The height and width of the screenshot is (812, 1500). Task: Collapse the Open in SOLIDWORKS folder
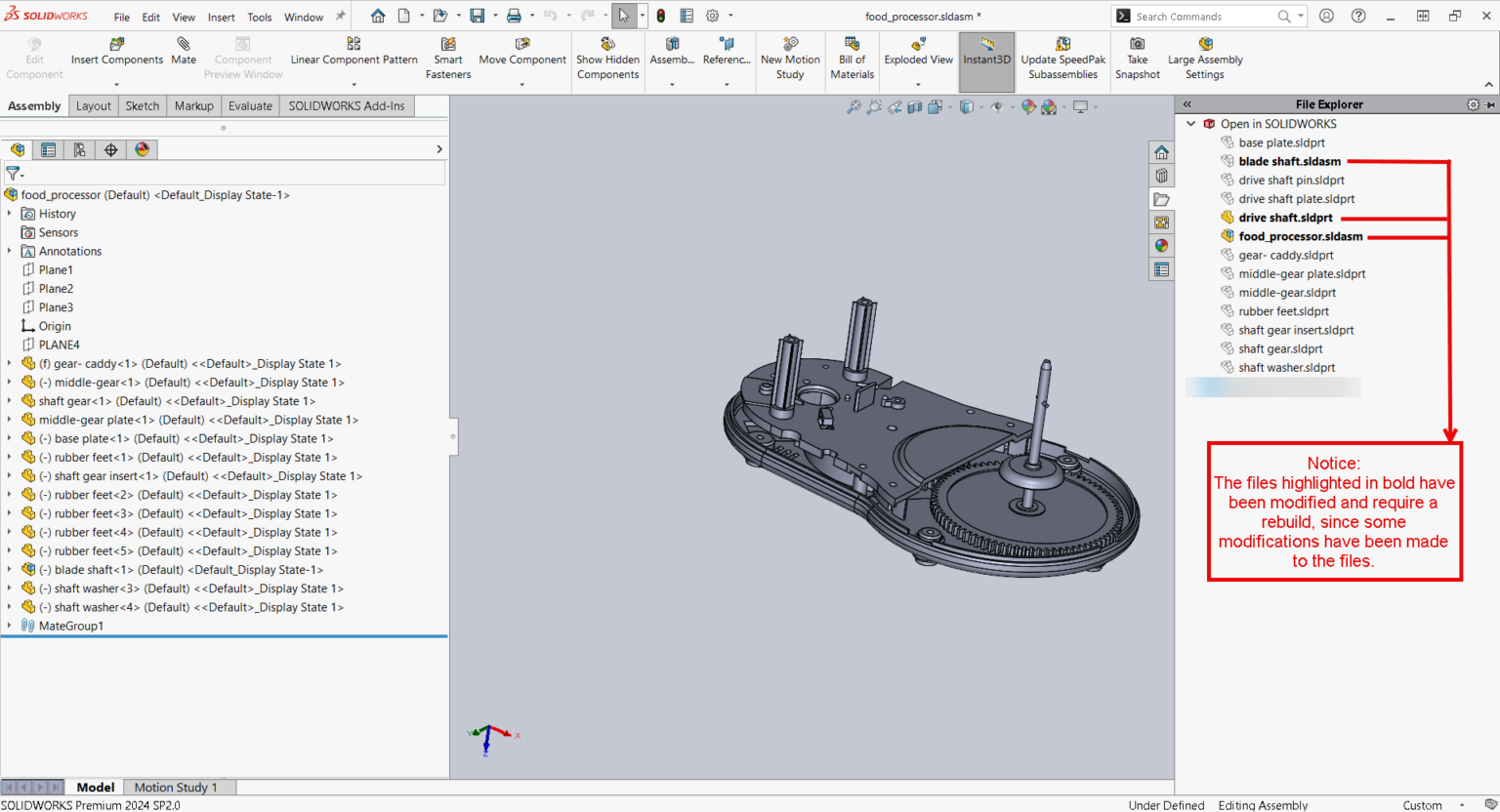pyautogui.click(x=1191, y=124)
